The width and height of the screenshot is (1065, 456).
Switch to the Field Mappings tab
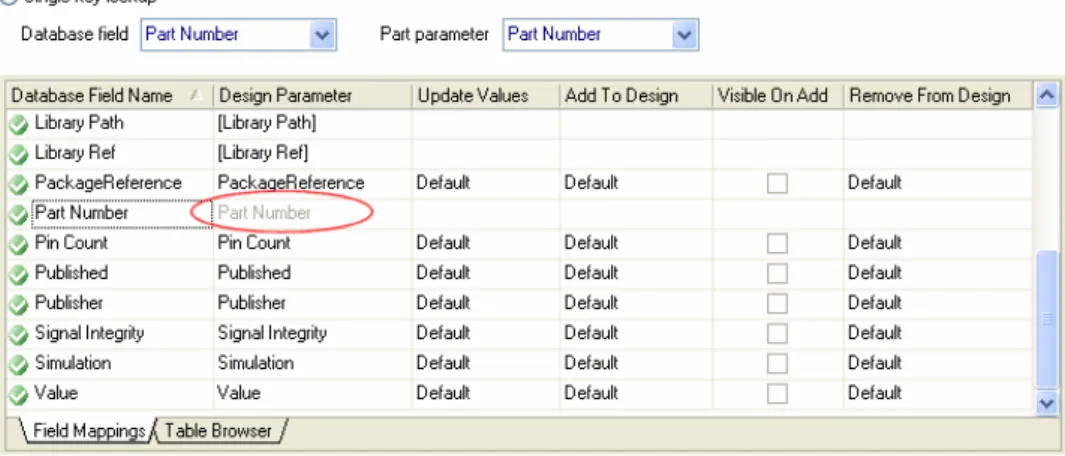[x=88, y=431]
